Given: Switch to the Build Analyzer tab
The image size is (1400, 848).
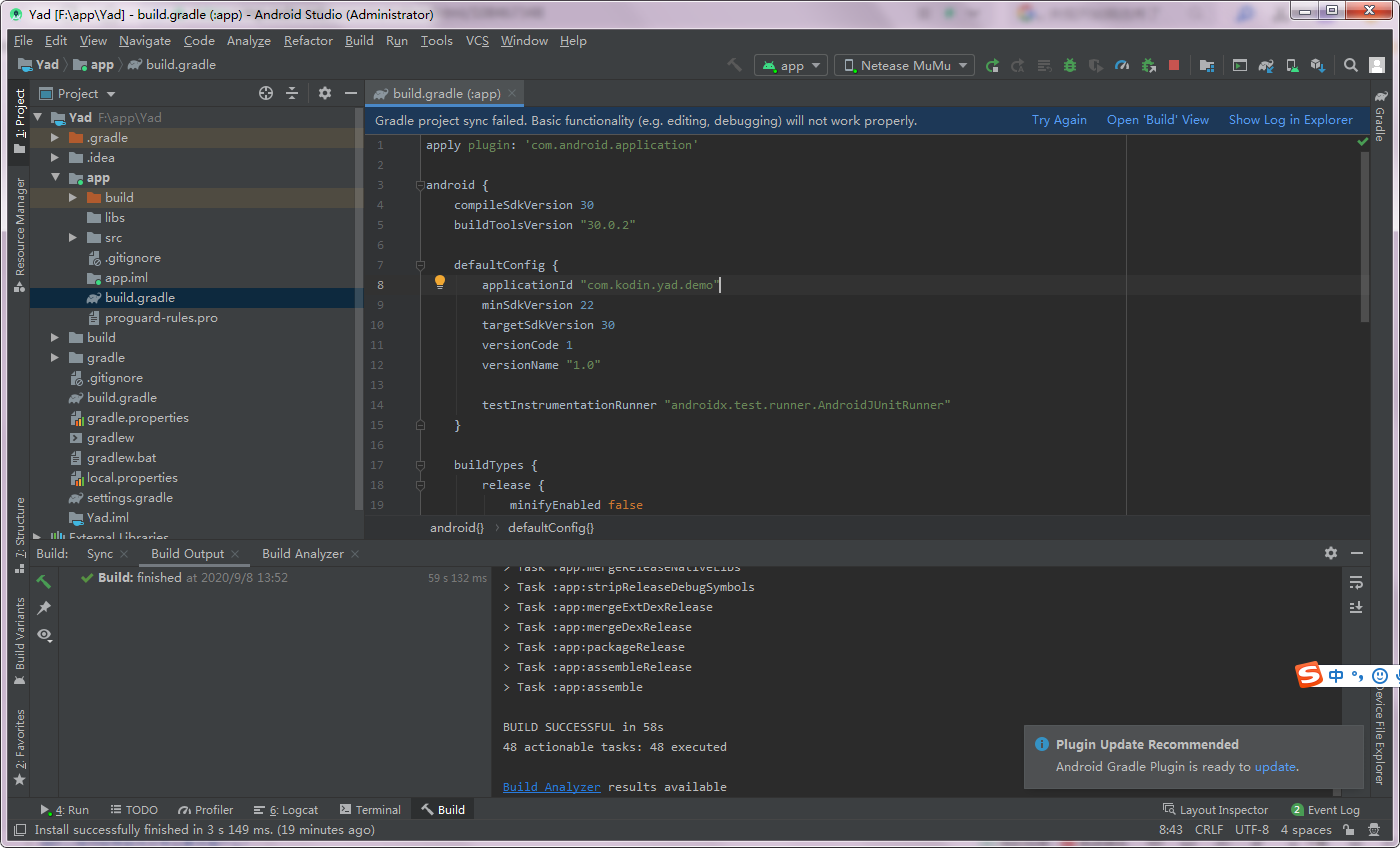Looking at the screenshot, I should pyautogui.click(x=302, y=553).
